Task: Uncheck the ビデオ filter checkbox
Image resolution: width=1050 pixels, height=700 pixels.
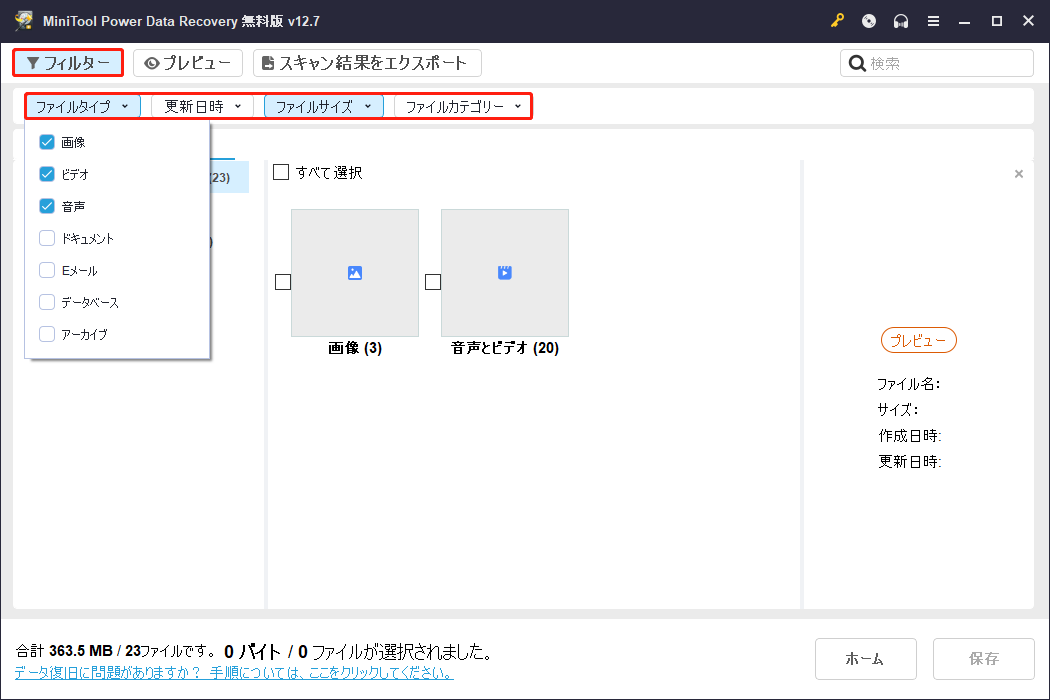Action: coord(45,173)
